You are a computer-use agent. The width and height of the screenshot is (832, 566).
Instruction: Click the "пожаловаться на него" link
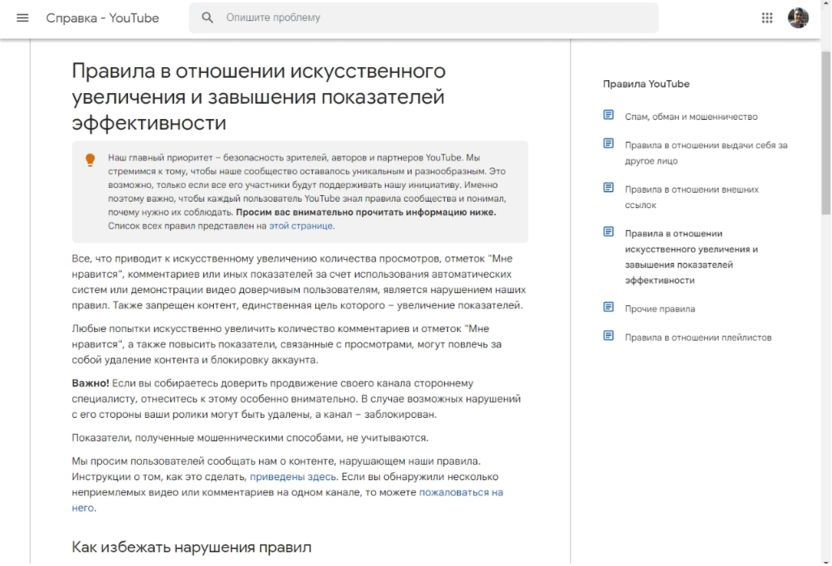click(x=460, y=493)
